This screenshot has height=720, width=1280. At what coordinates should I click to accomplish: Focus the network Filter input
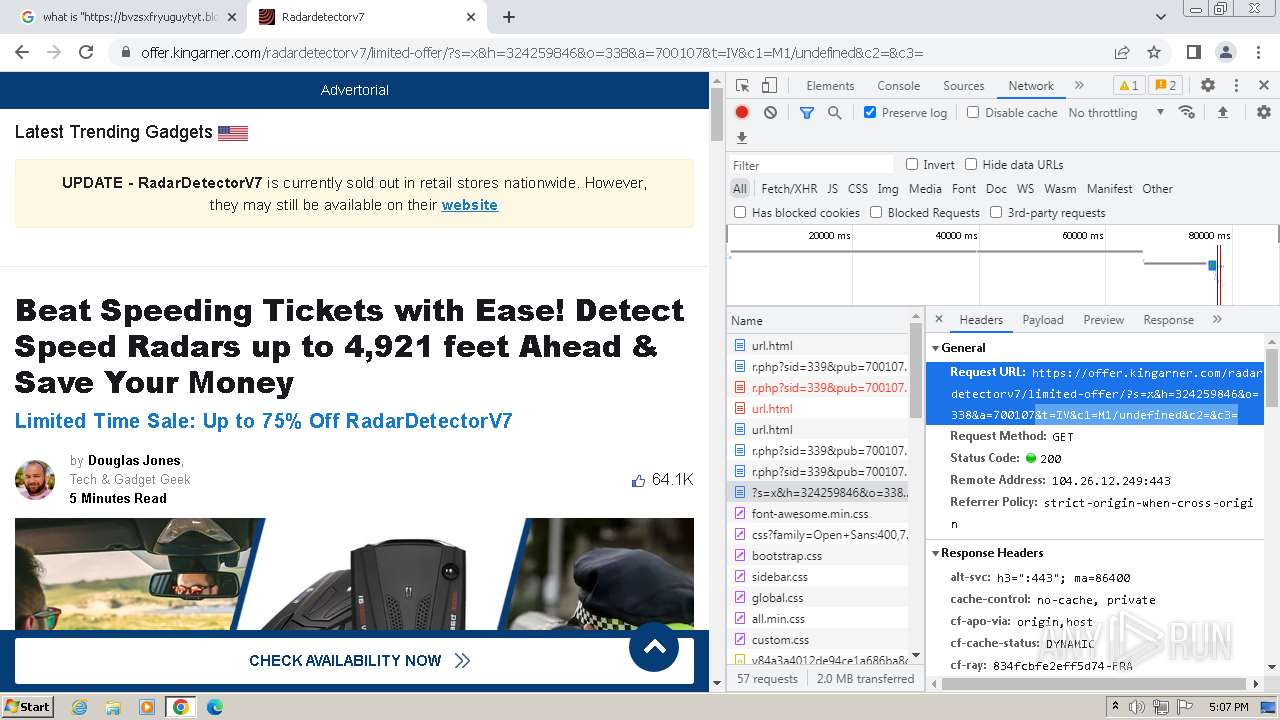tap(811, 165)
